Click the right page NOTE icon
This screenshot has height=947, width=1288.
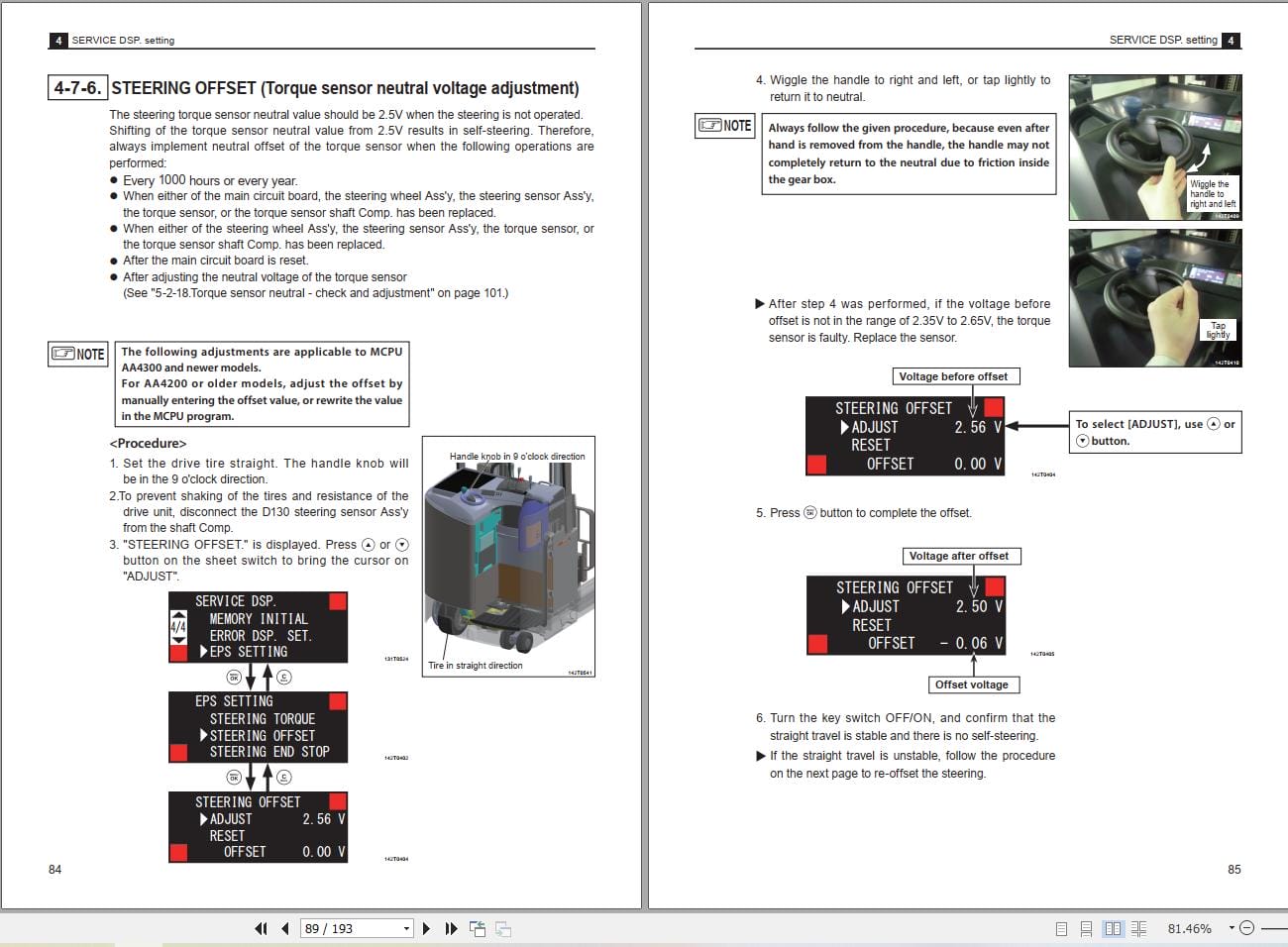(x=725, y=126)
